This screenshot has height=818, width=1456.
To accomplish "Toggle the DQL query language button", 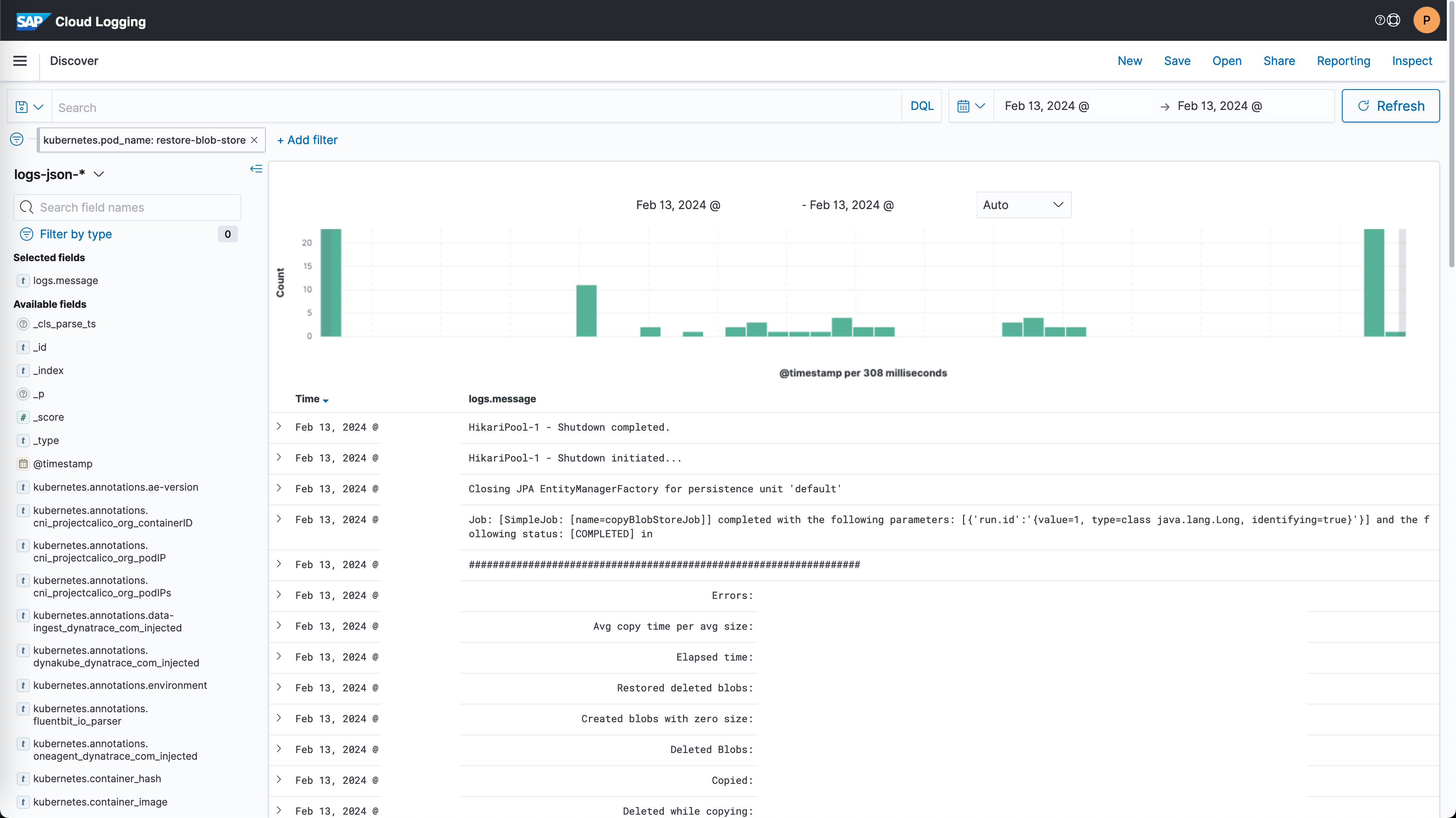I will (x=921, y=106).
